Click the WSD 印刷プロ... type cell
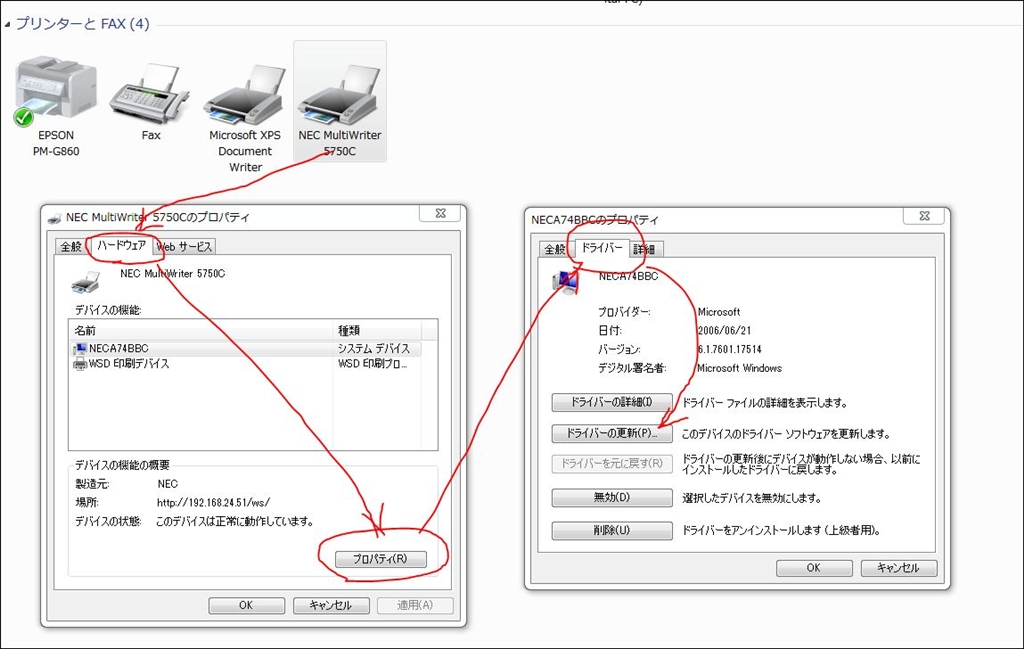Image resolution: width=1024 pixels, height=649 pixels. pos(372,364)
